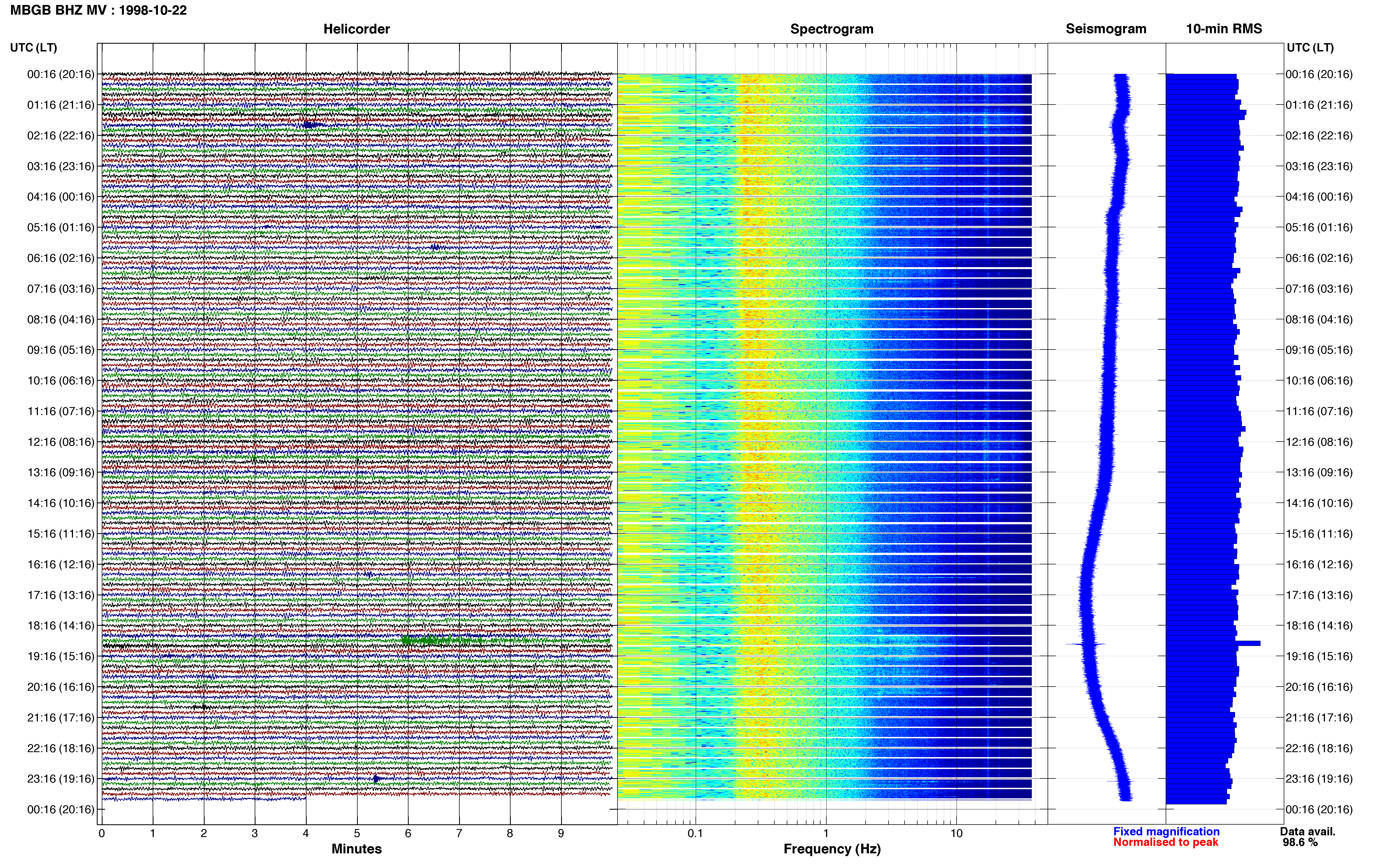The width and height of the screenshot is (1388, 868).
Task: Select the Spectrogram panel heading
Action: click(x=832, y=29)
